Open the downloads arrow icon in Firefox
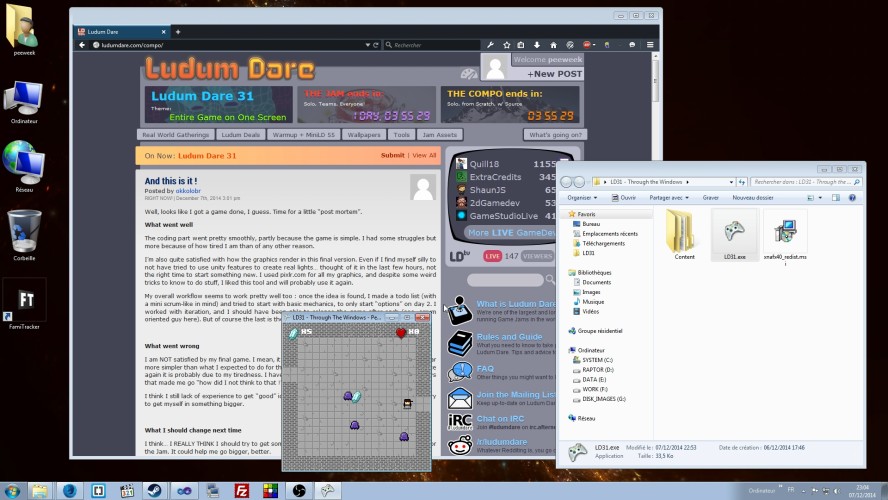 (x=537, y=45)
